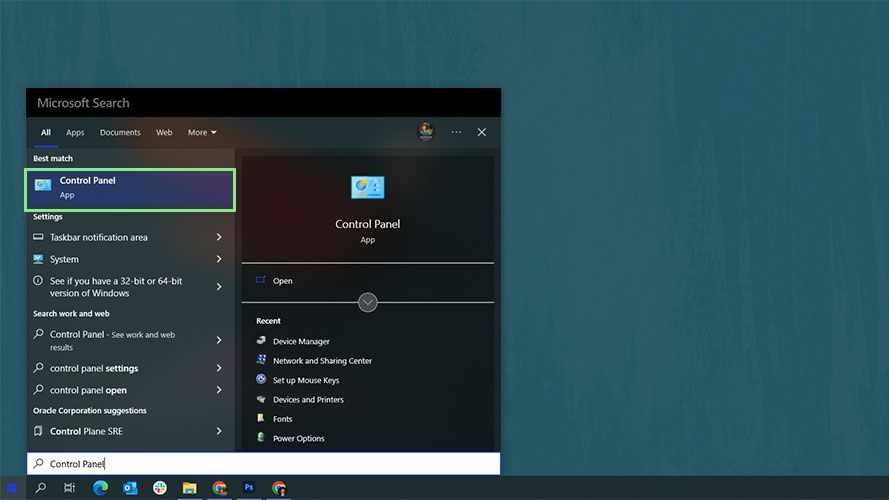Open Device Manager from Recent list
Viewport: 889px width, 500px height.
pyautogui.click(x=300, y=341)
